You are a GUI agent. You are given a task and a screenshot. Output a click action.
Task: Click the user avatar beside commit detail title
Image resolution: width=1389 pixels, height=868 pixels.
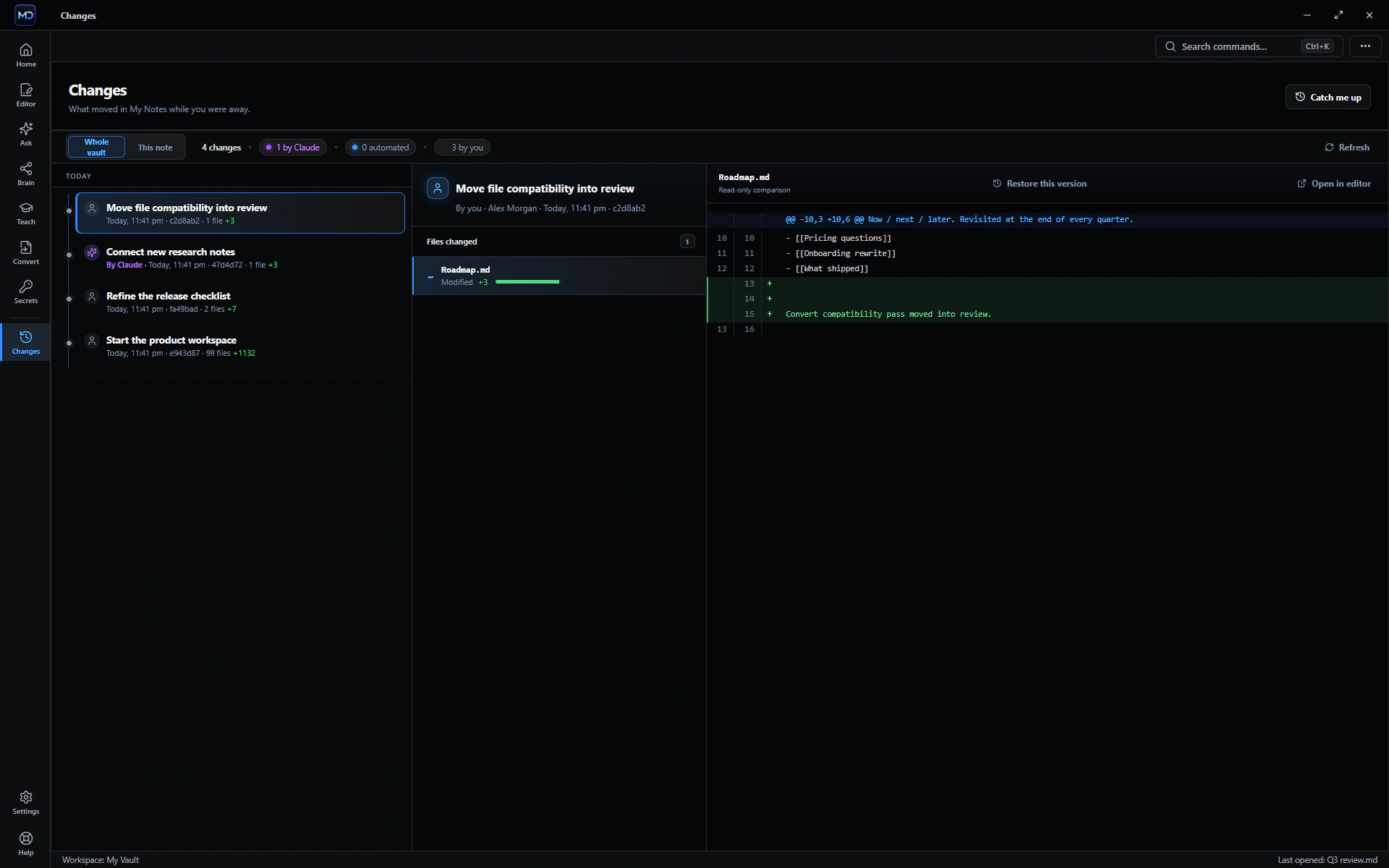(438, 188)
